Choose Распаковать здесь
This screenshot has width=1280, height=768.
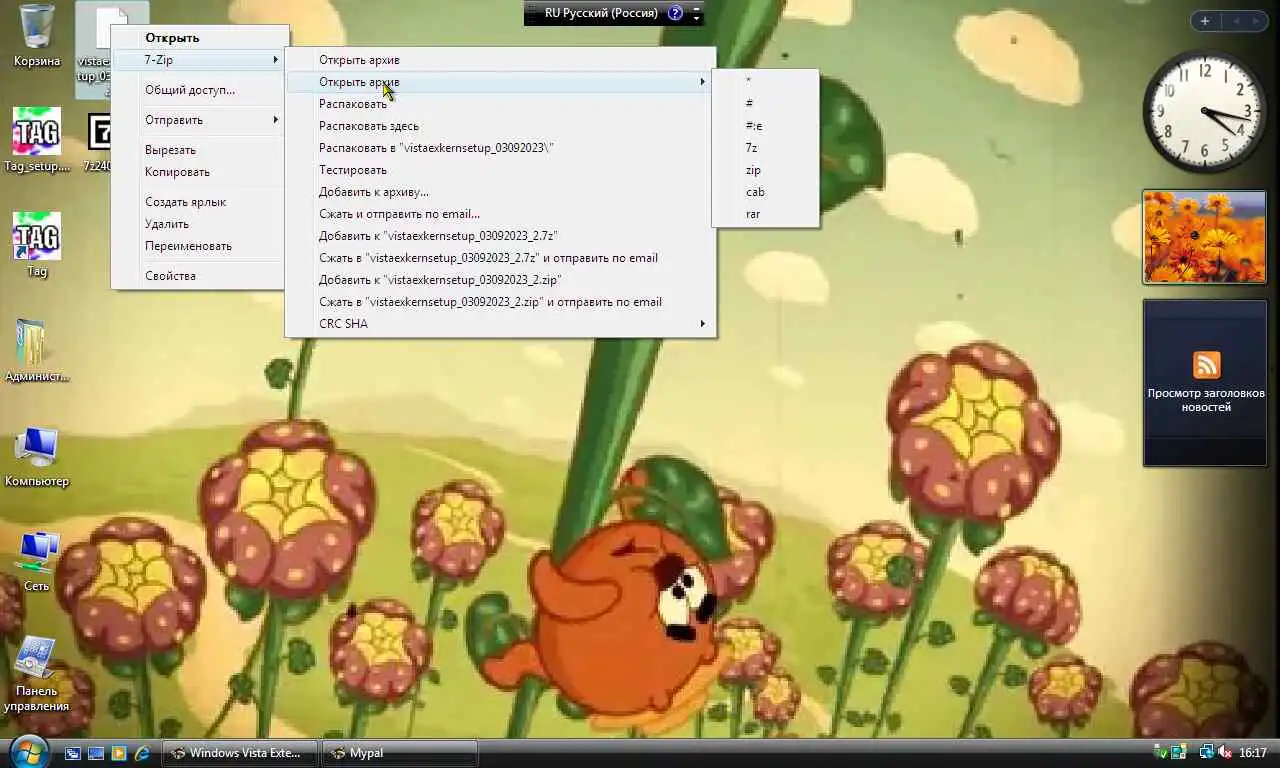[501, 126]
